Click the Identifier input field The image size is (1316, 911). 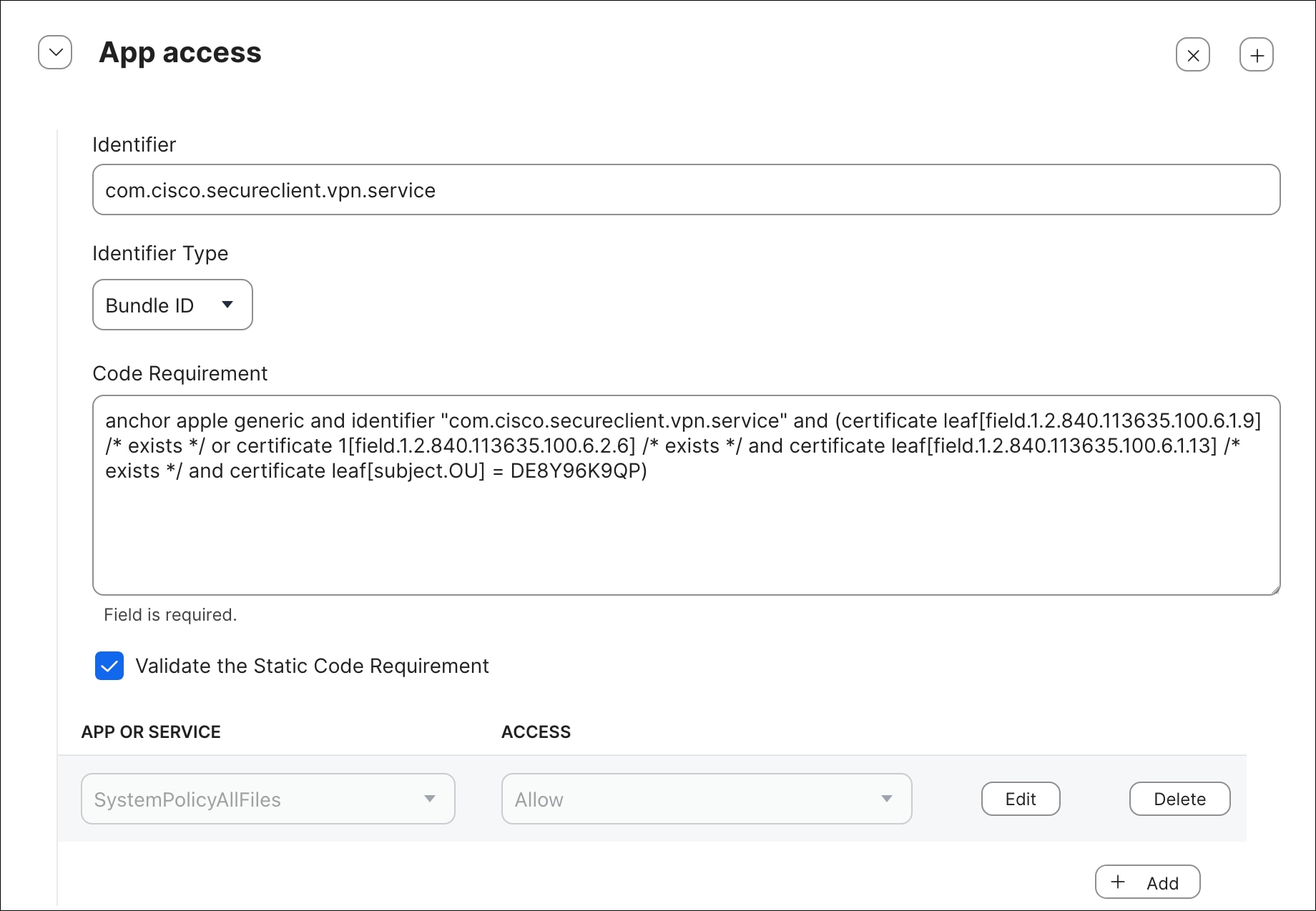[686, 190]
